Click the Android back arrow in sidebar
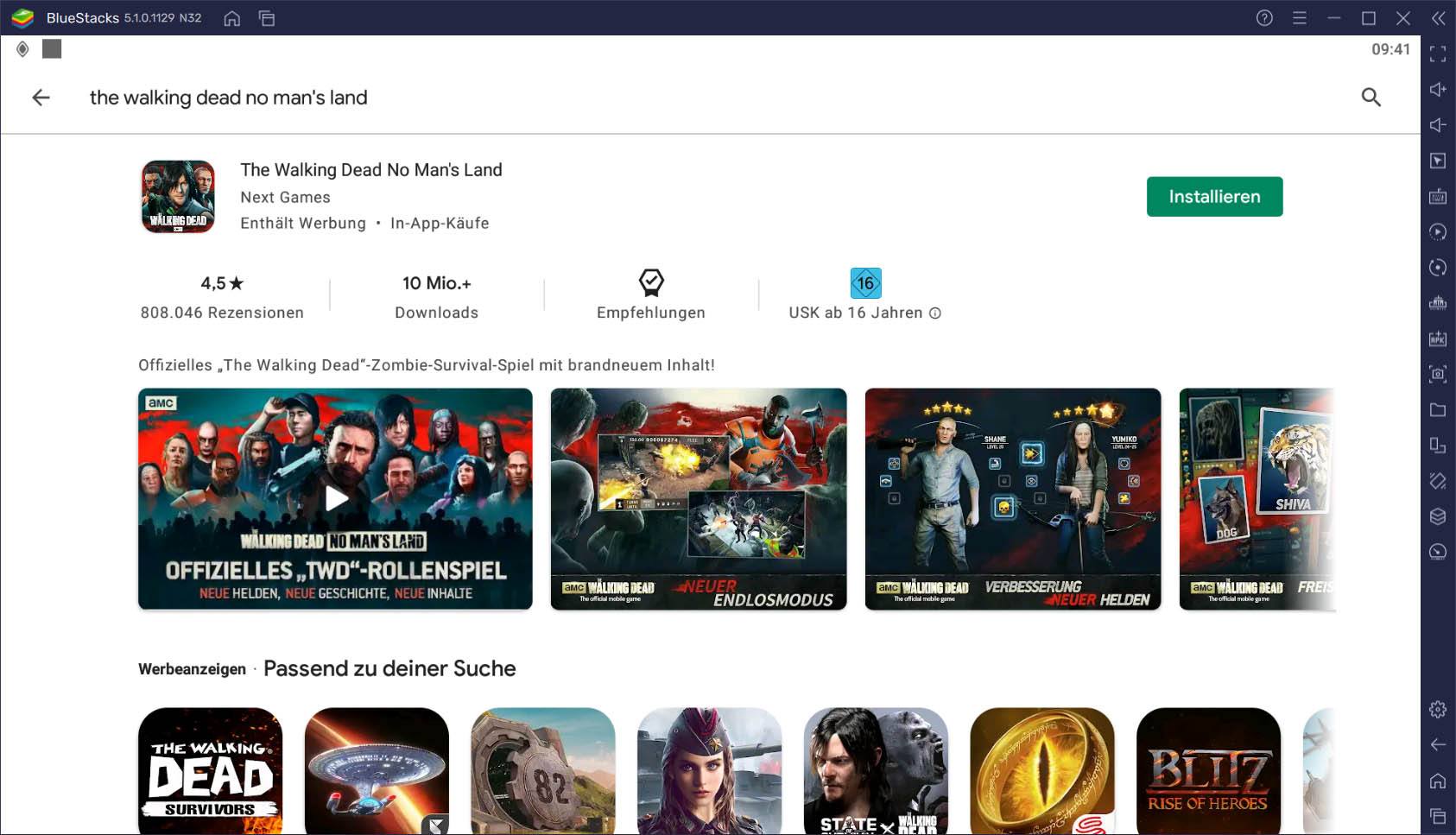The image size is (1456, 835). coord(1438,744)
